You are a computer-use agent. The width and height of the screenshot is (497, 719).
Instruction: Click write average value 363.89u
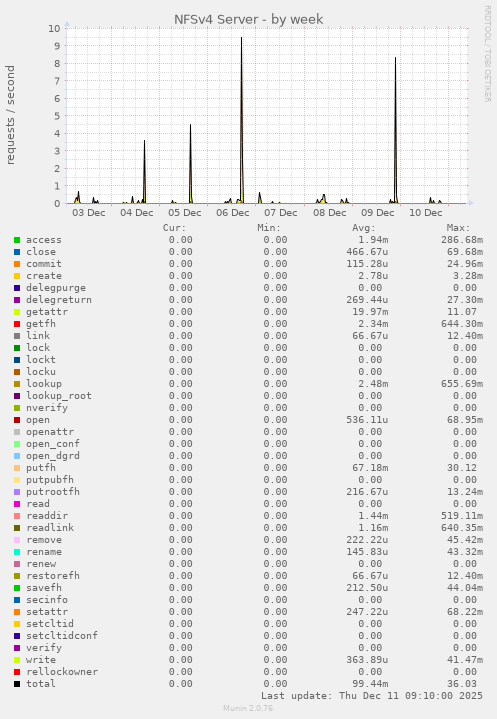click(x=367, y=660)
